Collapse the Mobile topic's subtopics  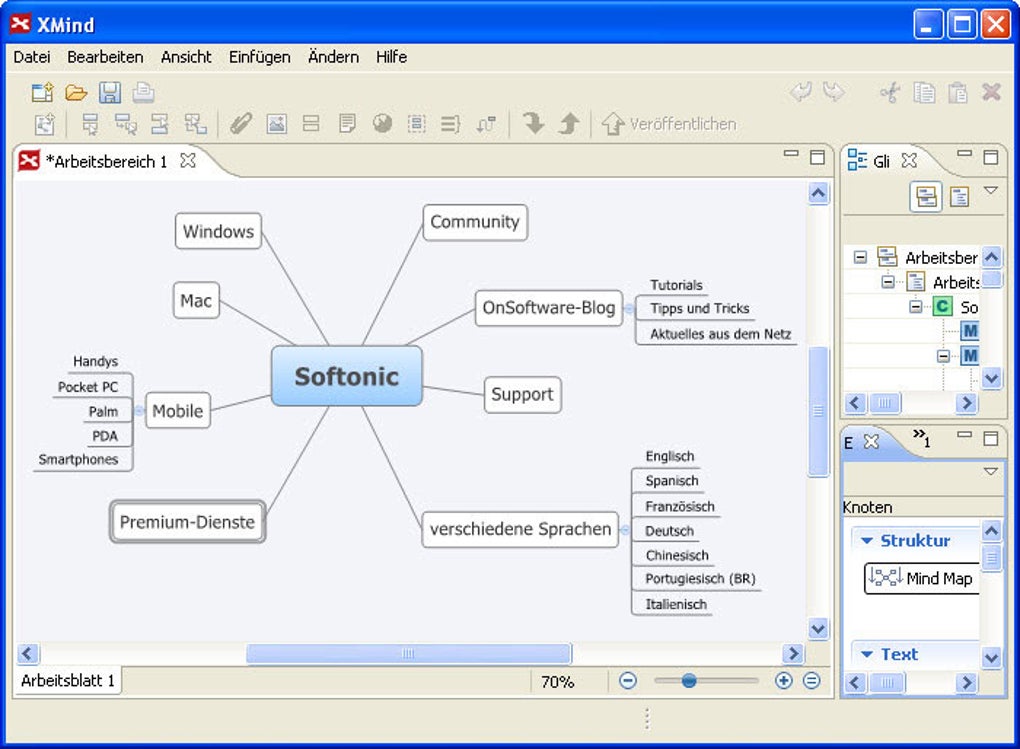[x=139, y=411]
